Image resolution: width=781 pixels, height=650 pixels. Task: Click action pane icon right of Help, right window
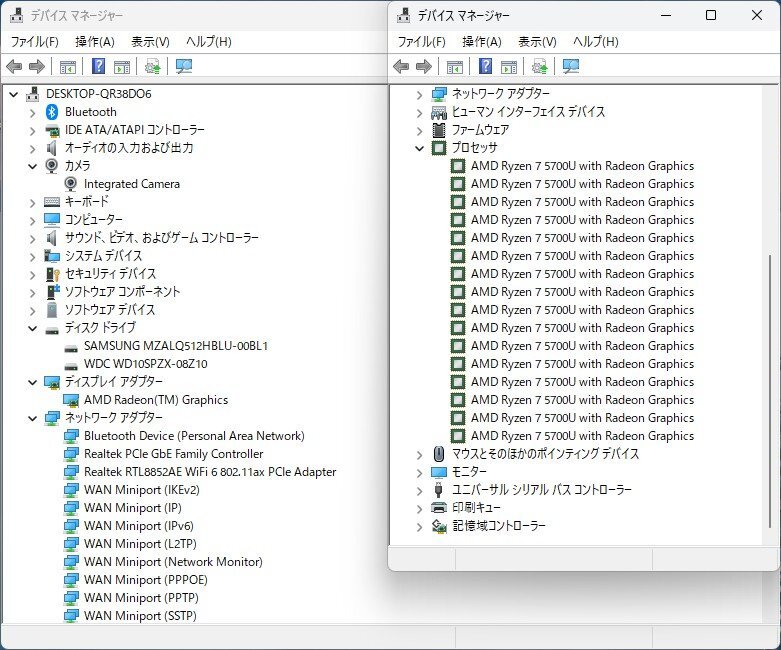coord(509,67)
